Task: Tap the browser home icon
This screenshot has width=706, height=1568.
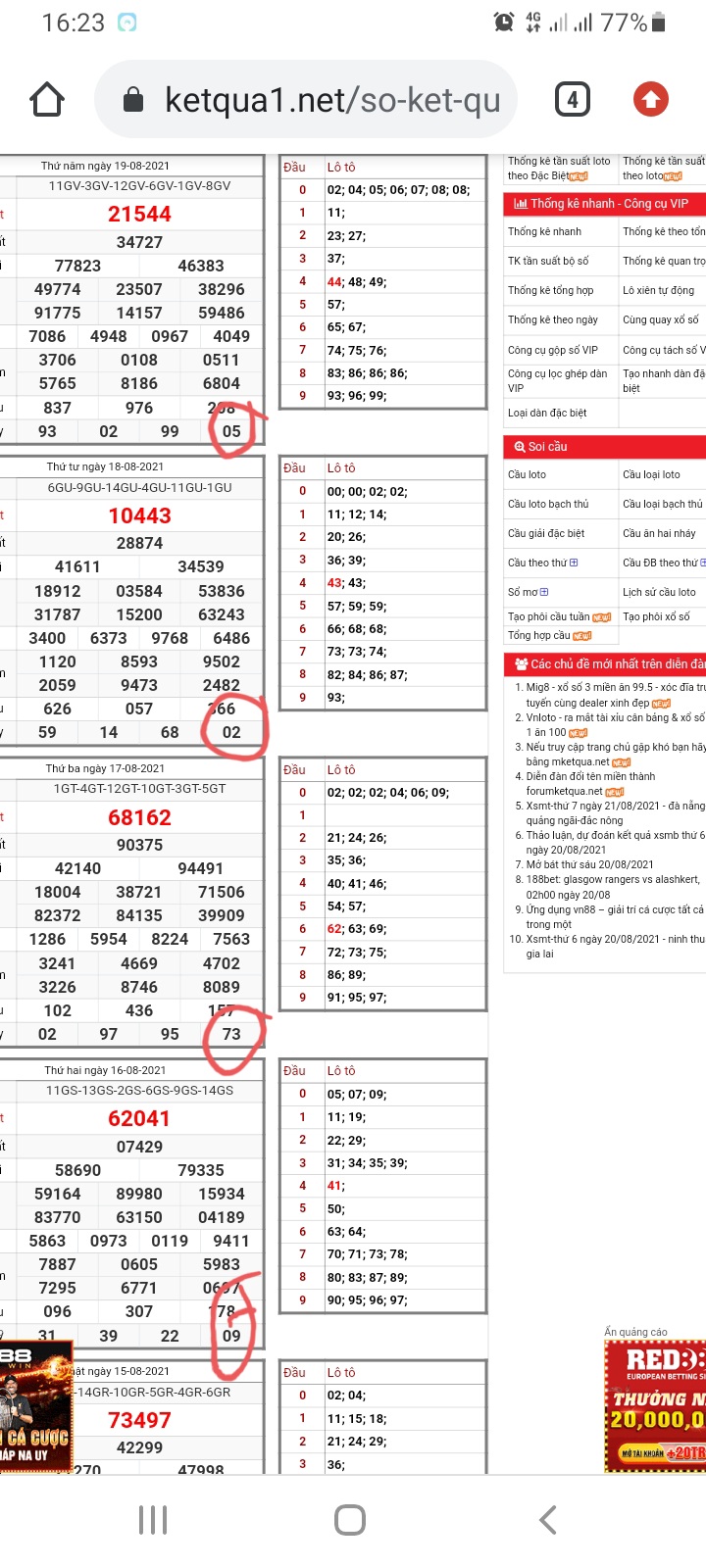Action: point(47,99)
